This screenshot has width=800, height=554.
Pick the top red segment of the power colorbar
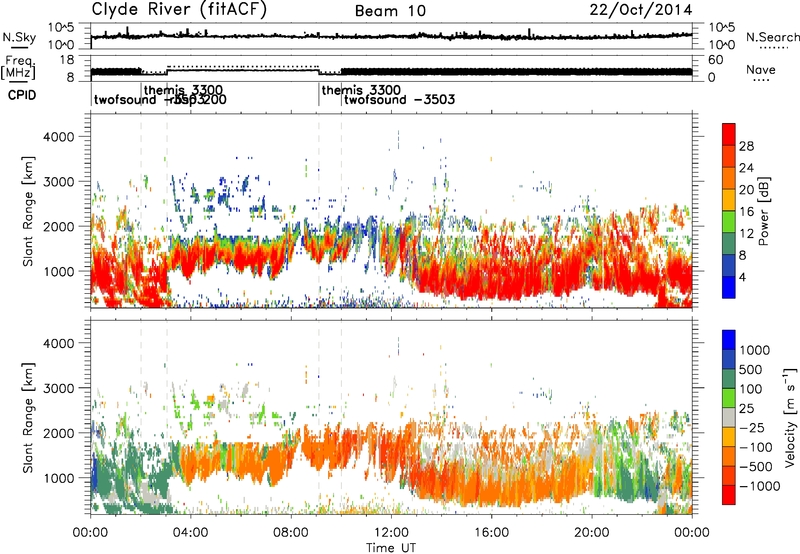(729, 134)
